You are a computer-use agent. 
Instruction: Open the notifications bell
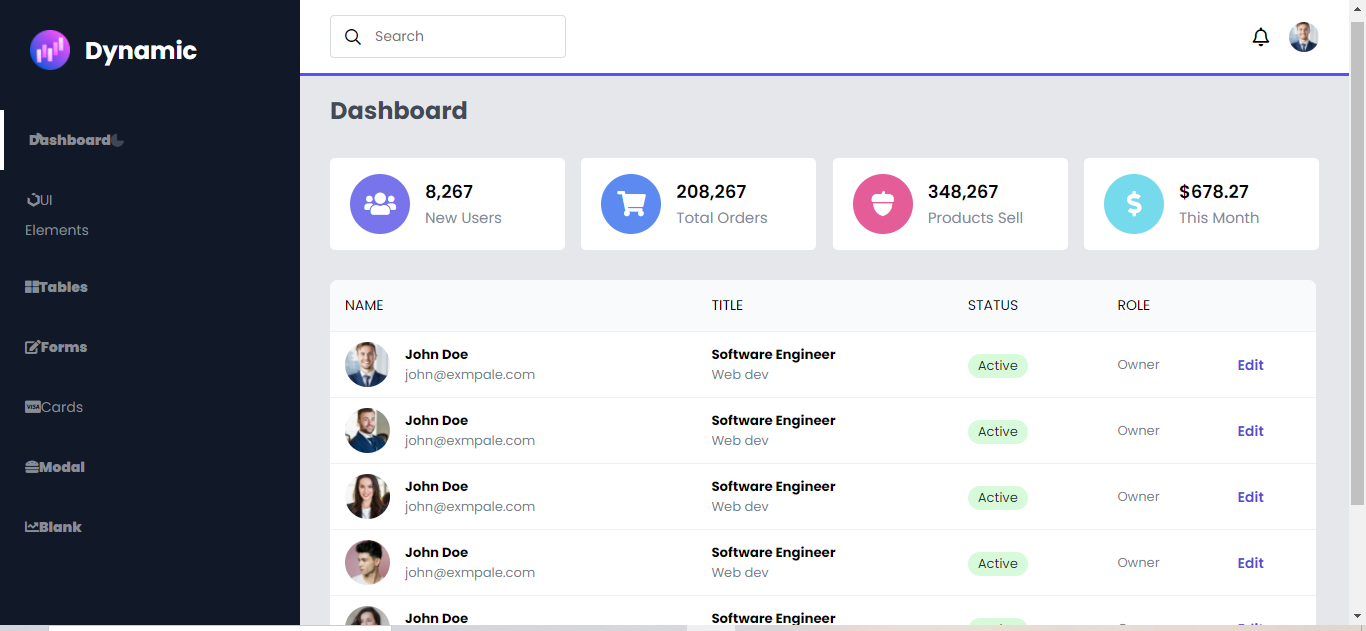[x=1261, y=37]
